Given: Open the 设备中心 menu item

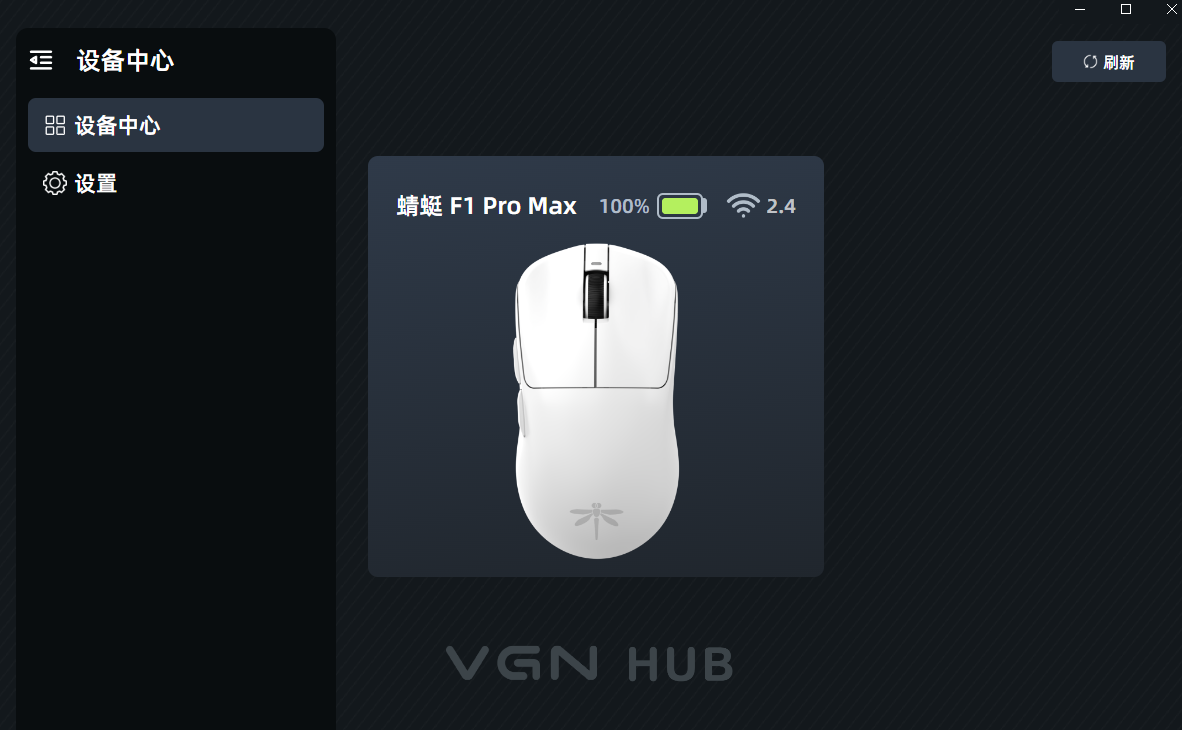Looking at the screenshot, I should click(176, 125).
